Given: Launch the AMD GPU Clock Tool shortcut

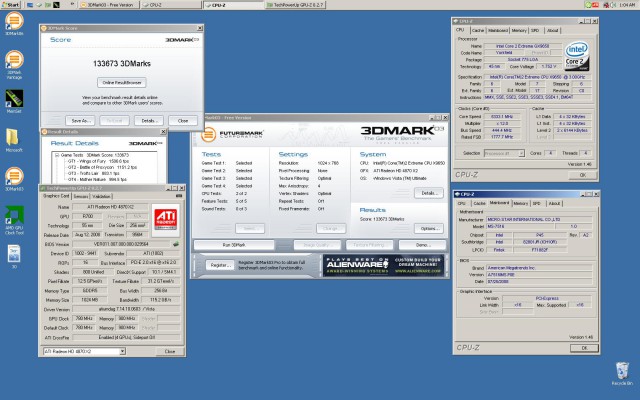Looking at the screenshot, I should [x=13, y=213].
